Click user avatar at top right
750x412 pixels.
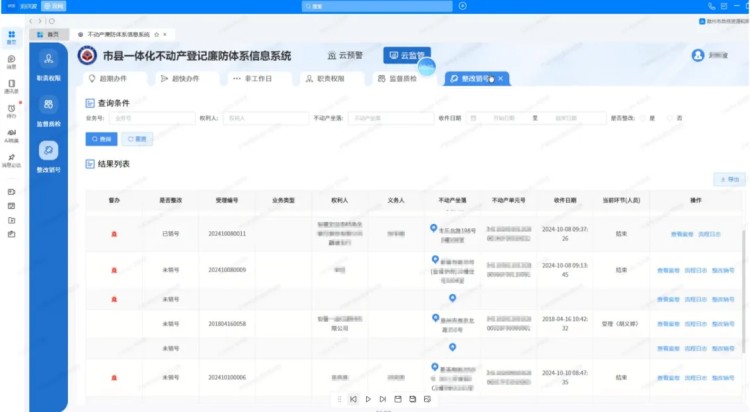[698, 55]
